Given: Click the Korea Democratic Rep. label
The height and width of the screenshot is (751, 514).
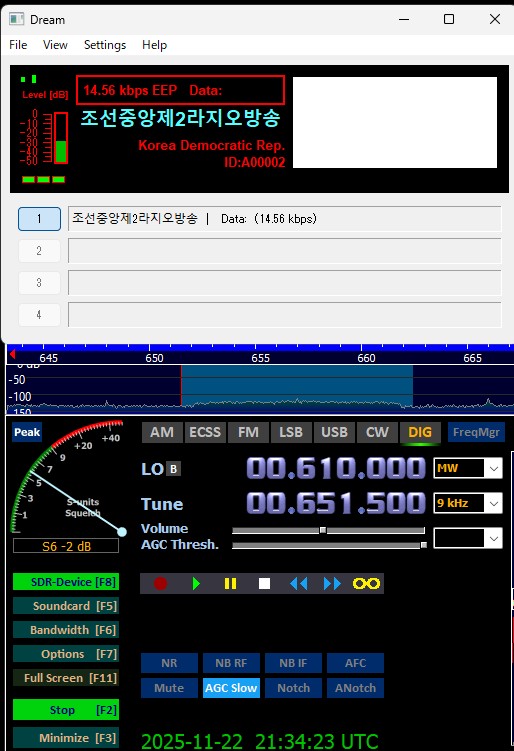Looking at the screenshot, I should [212, 145].
